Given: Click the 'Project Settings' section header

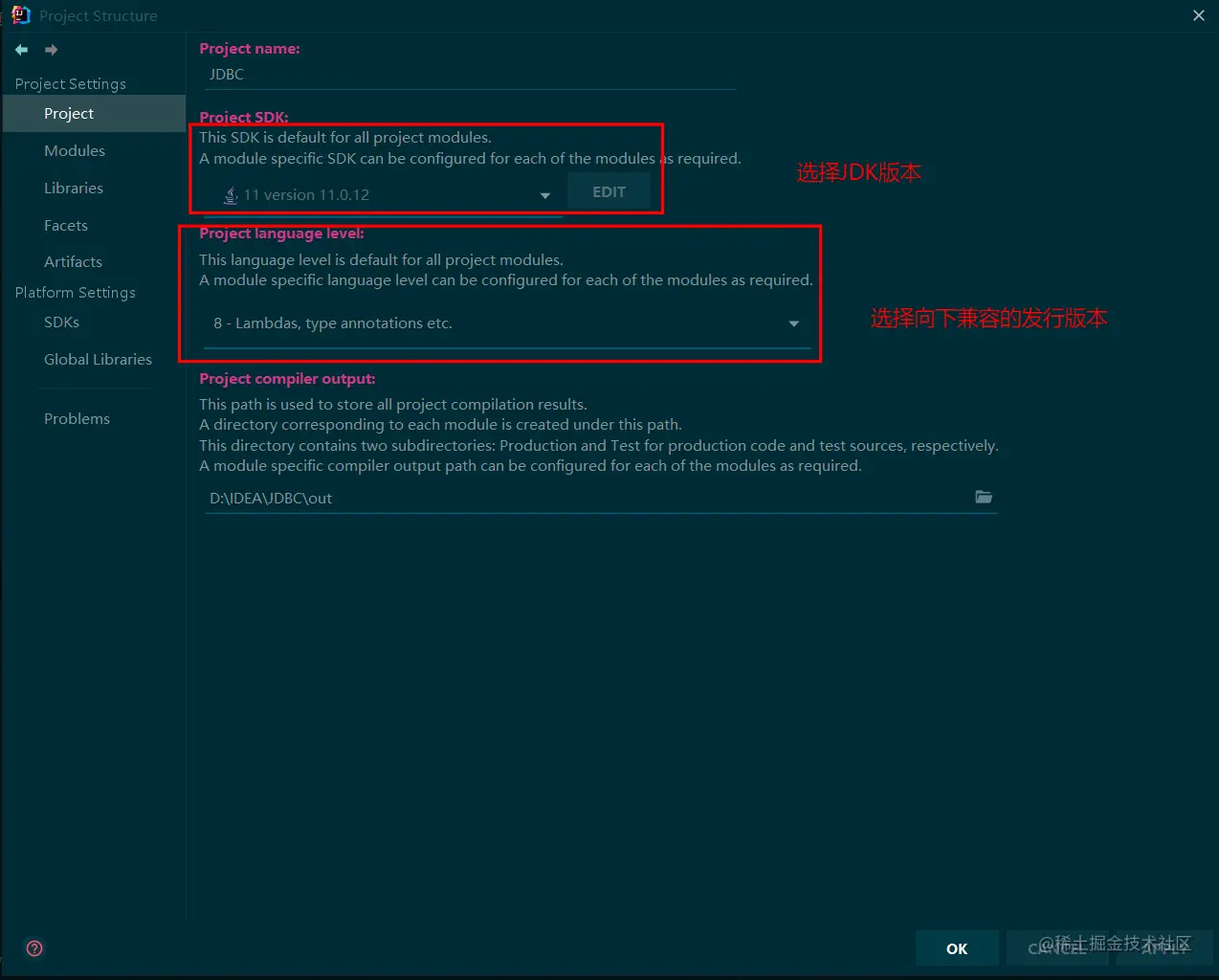Looking at the screenshot, I should 71,84.
